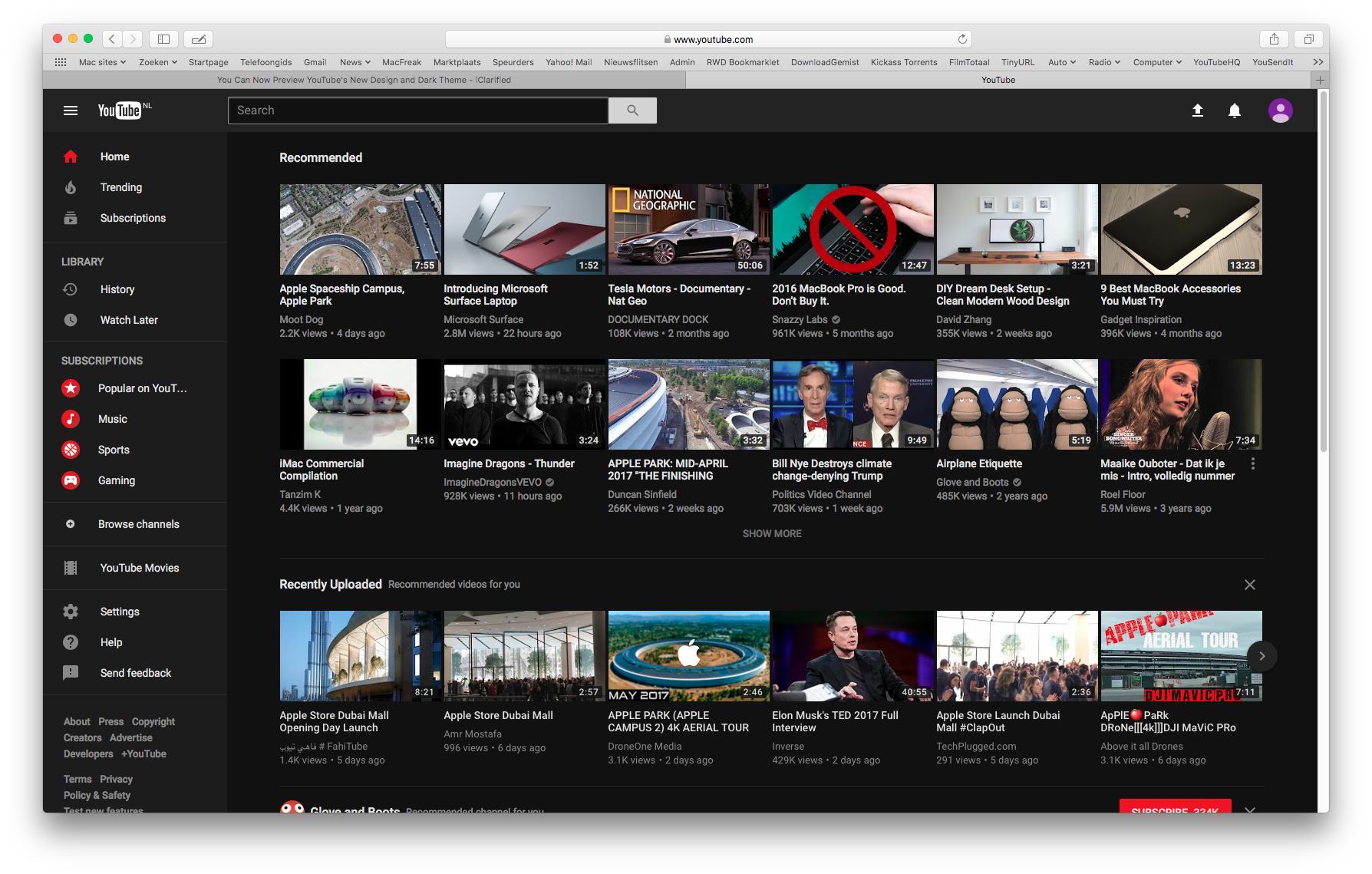Click the page vertical scrollbar
This screenshot has width=1372, height=874.
1323,272
